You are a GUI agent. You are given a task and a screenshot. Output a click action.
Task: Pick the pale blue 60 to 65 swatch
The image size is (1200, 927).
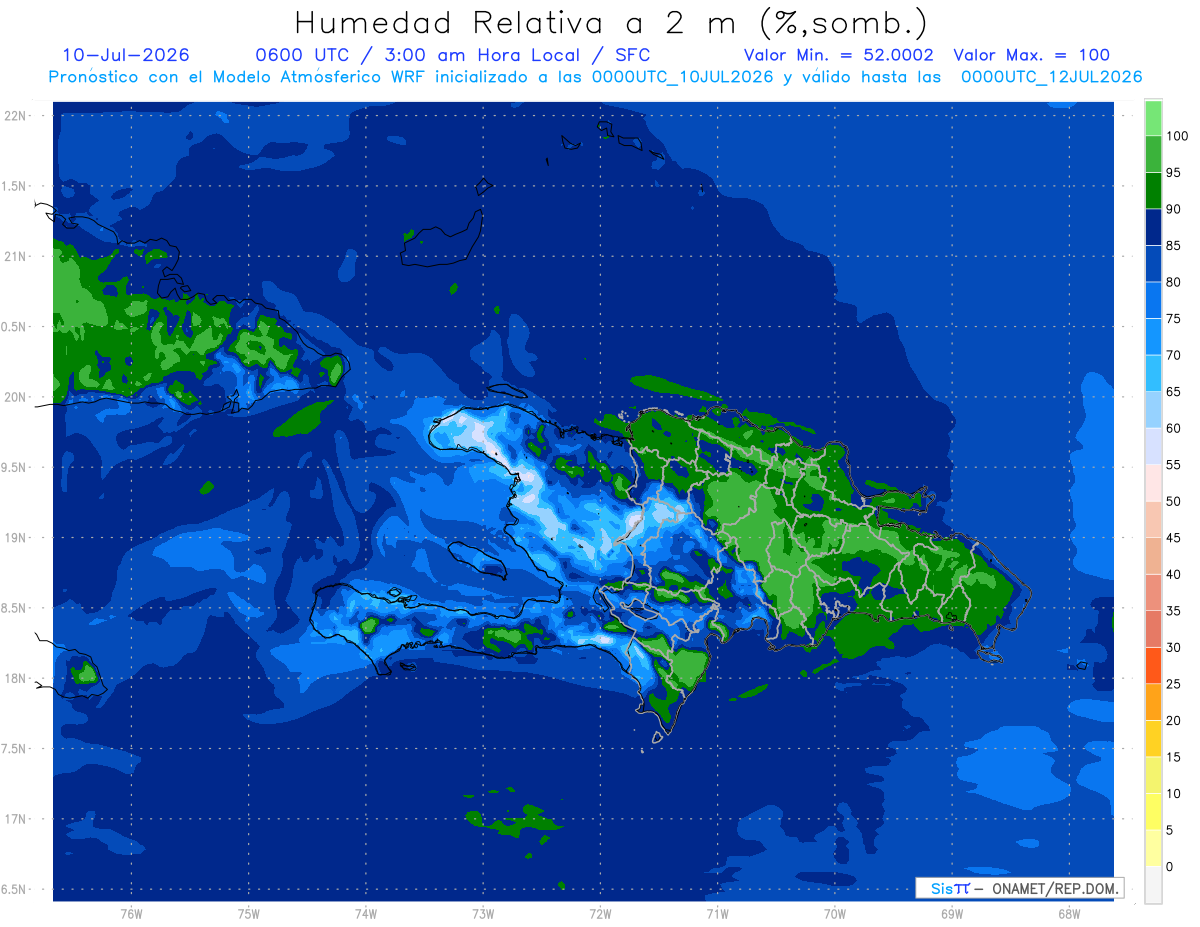pyautogui.click(x=1153, y=410)
